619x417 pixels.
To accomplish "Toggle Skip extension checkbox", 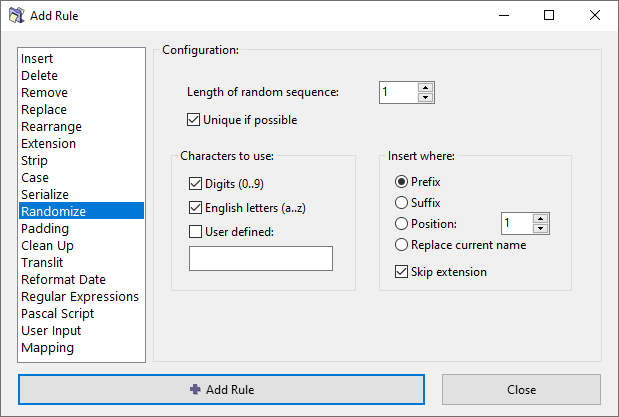I will (x=403, y=272).
